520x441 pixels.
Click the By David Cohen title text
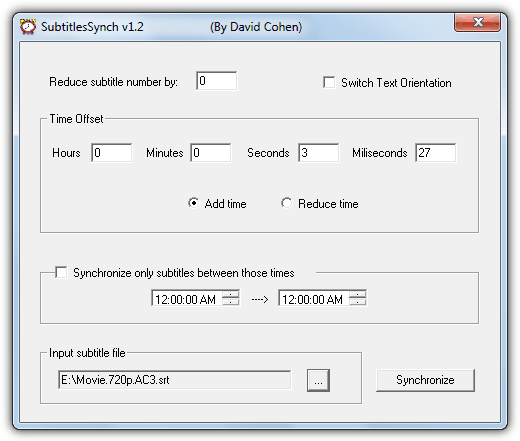[x=256, y=27]
